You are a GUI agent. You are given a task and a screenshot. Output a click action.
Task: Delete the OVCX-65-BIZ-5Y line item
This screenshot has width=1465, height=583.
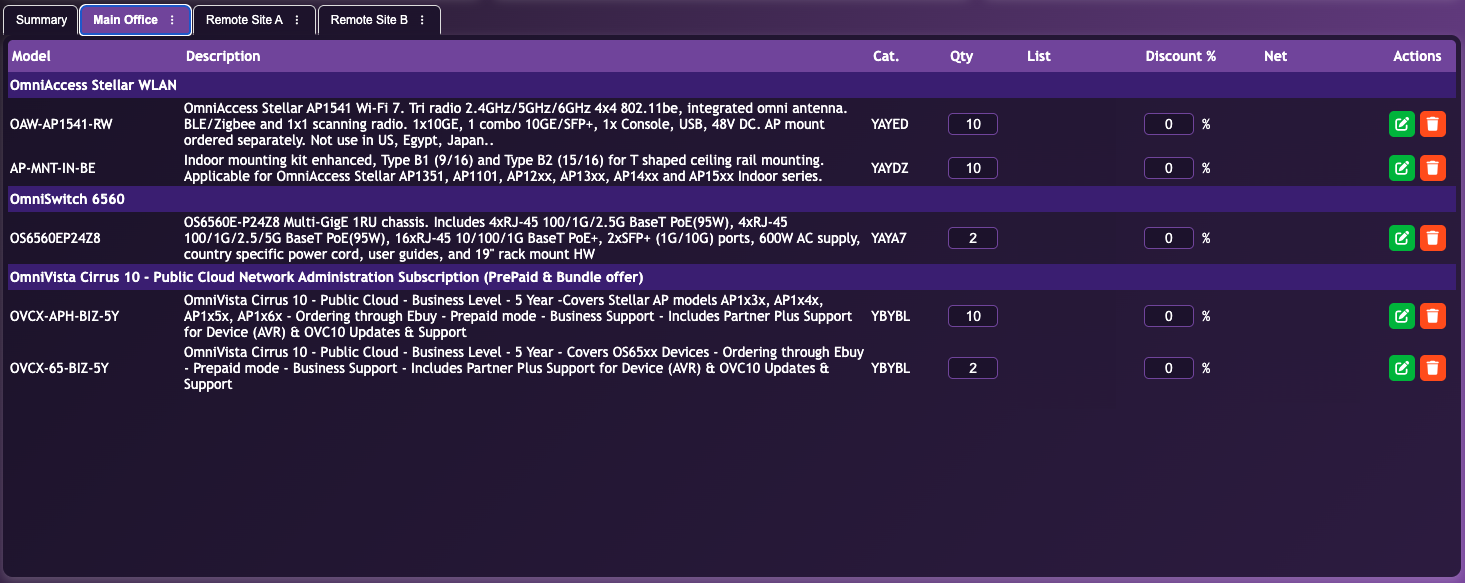click(x=1433, y=368)
